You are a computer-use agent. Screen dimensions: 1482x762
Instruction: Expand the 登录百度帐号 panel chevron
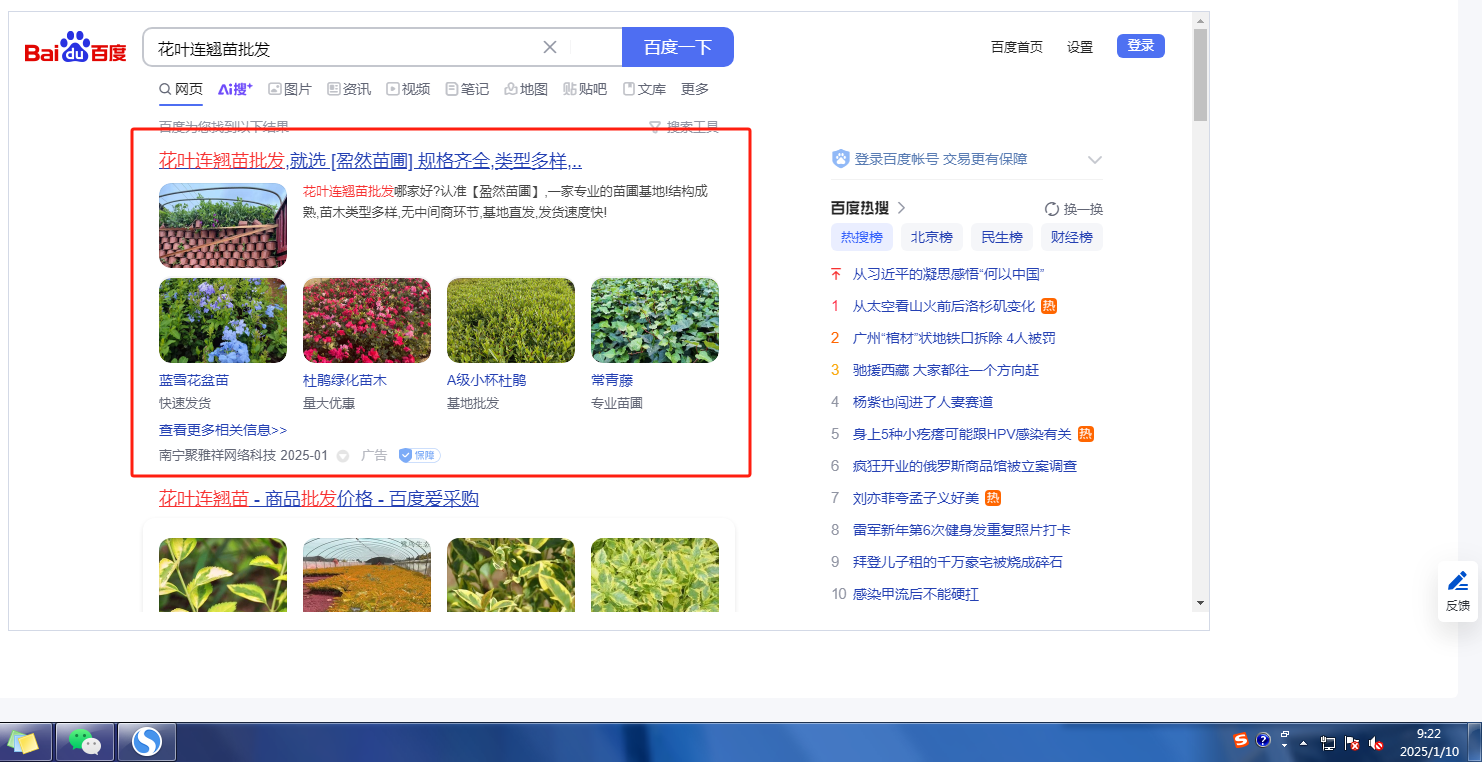pos(1094,160)
